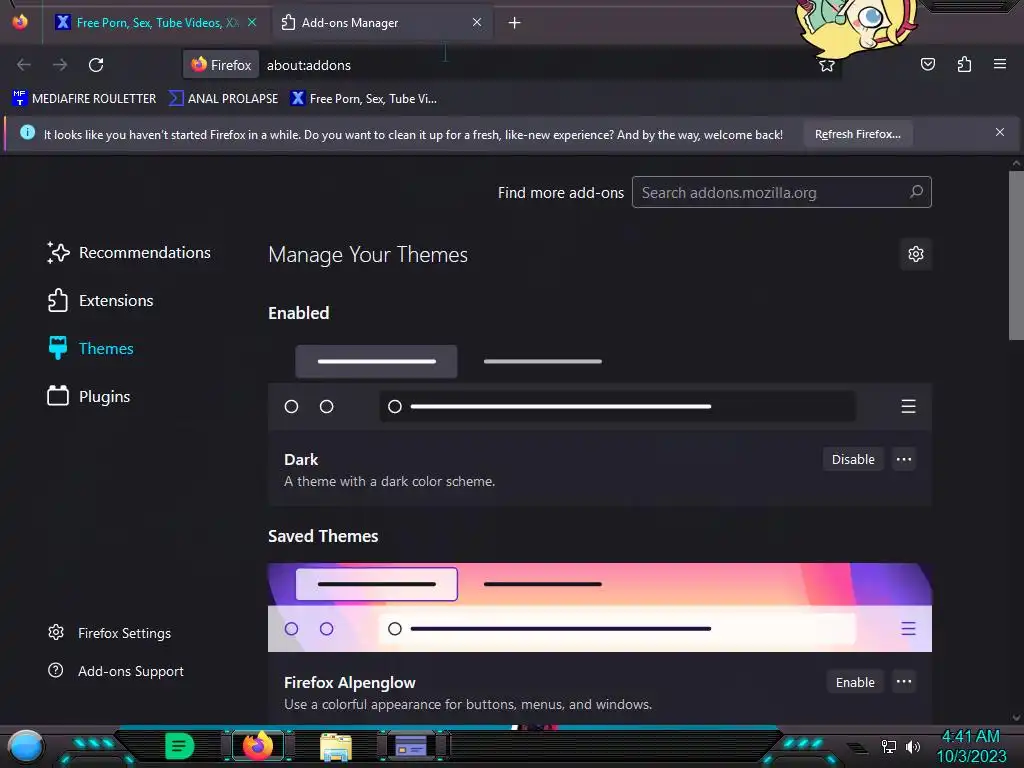The image size is (1024, 768).
Task: Click the volume speaker icon in the tray
Action: [912, 746]
